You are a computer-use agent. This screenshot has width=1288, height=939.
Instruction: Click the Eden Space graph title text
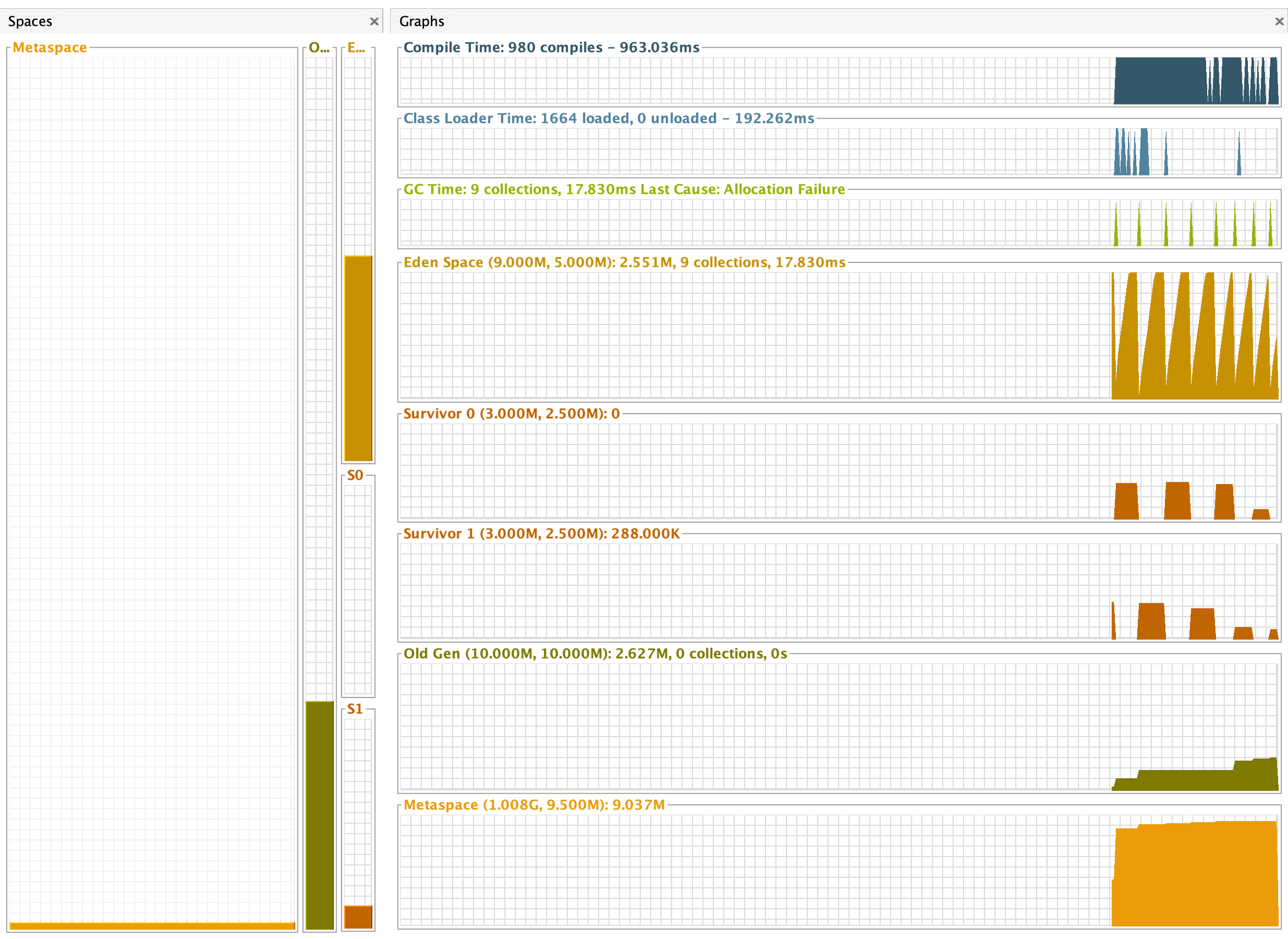(x=623, y=262)
